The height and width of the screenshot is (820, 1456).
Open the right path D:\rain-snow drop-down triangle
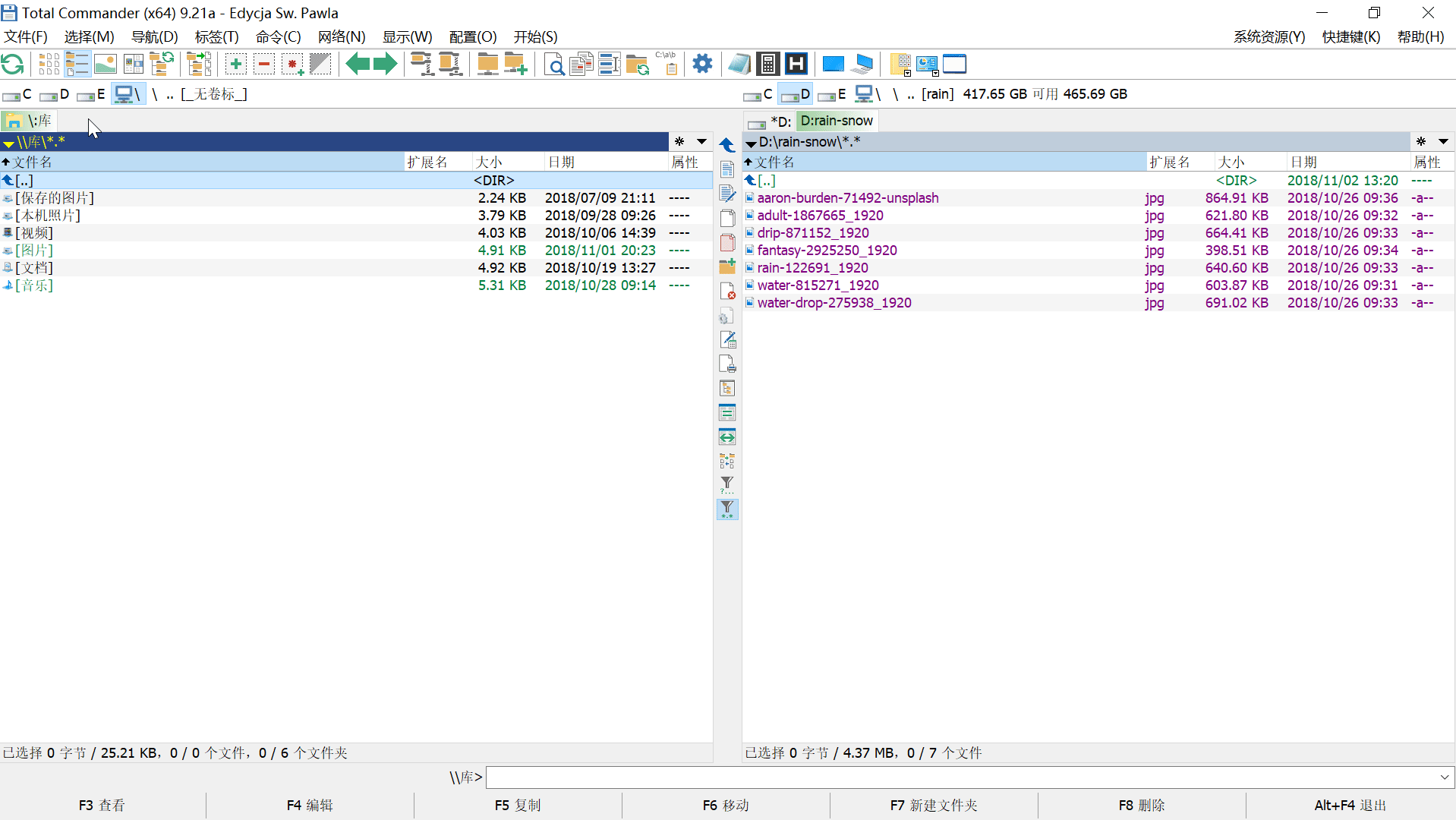(751, 143)
